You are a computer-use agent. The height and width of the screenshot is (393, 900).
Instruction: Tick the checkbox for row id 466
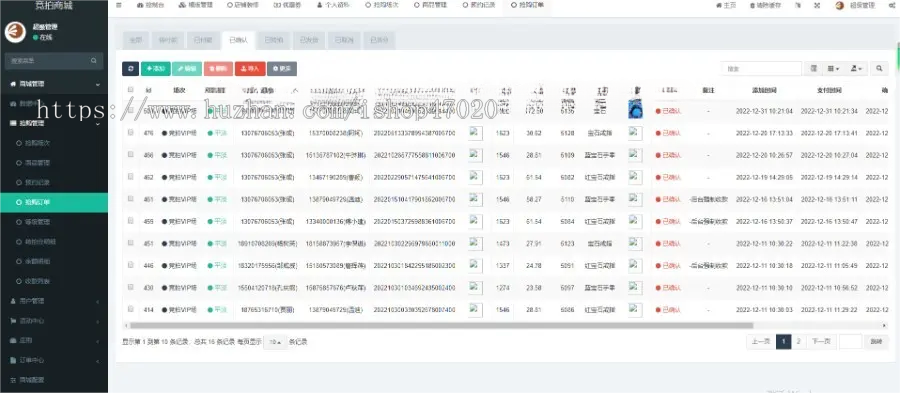(x=131, y=154)
